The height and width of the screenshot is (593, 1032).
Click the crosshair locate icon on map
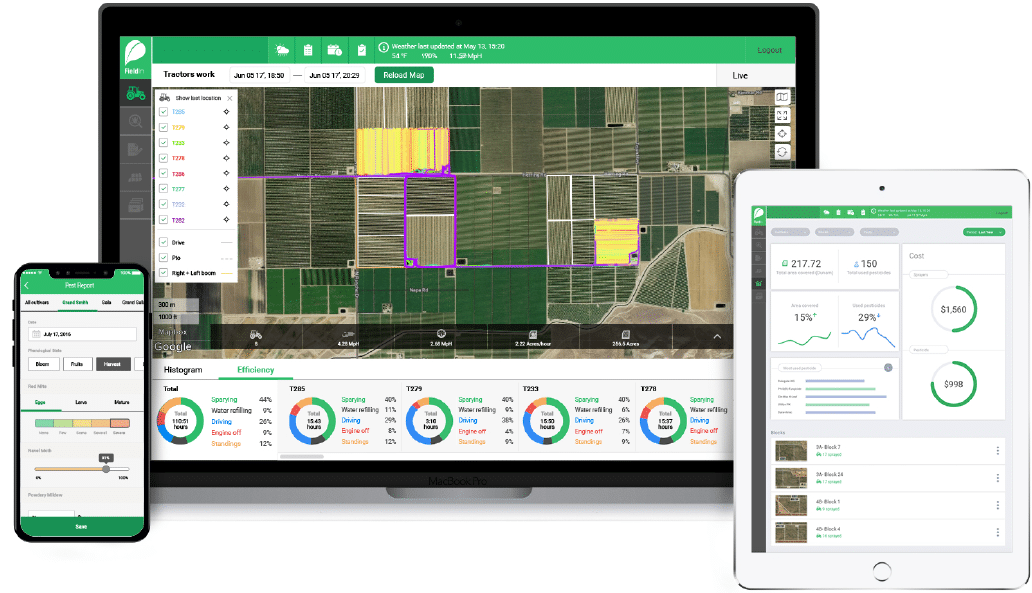pyautogui.click(x=782, y=133)
